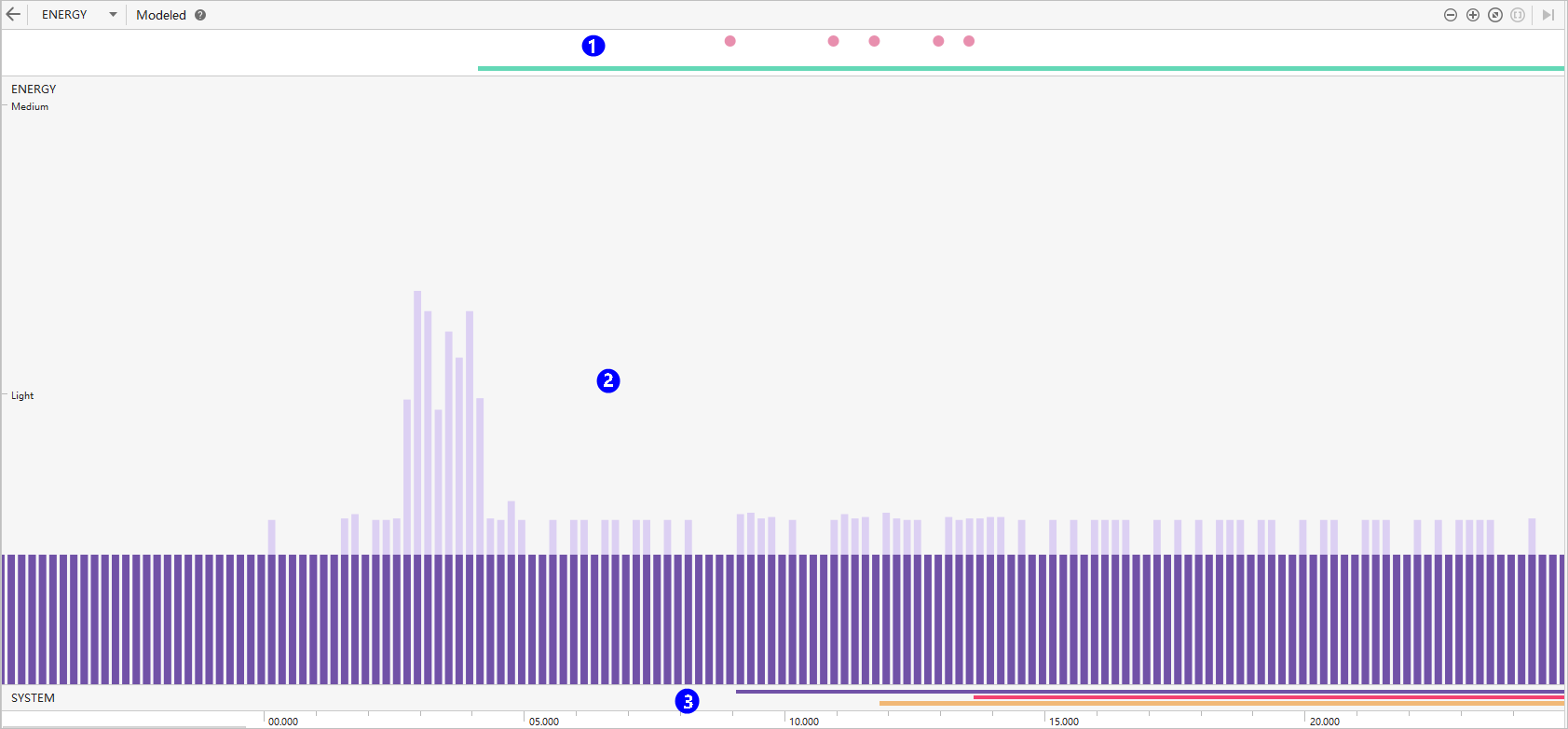Select the fourth pink user event dot
The image size is (1568, 729).
coord(938,41)
